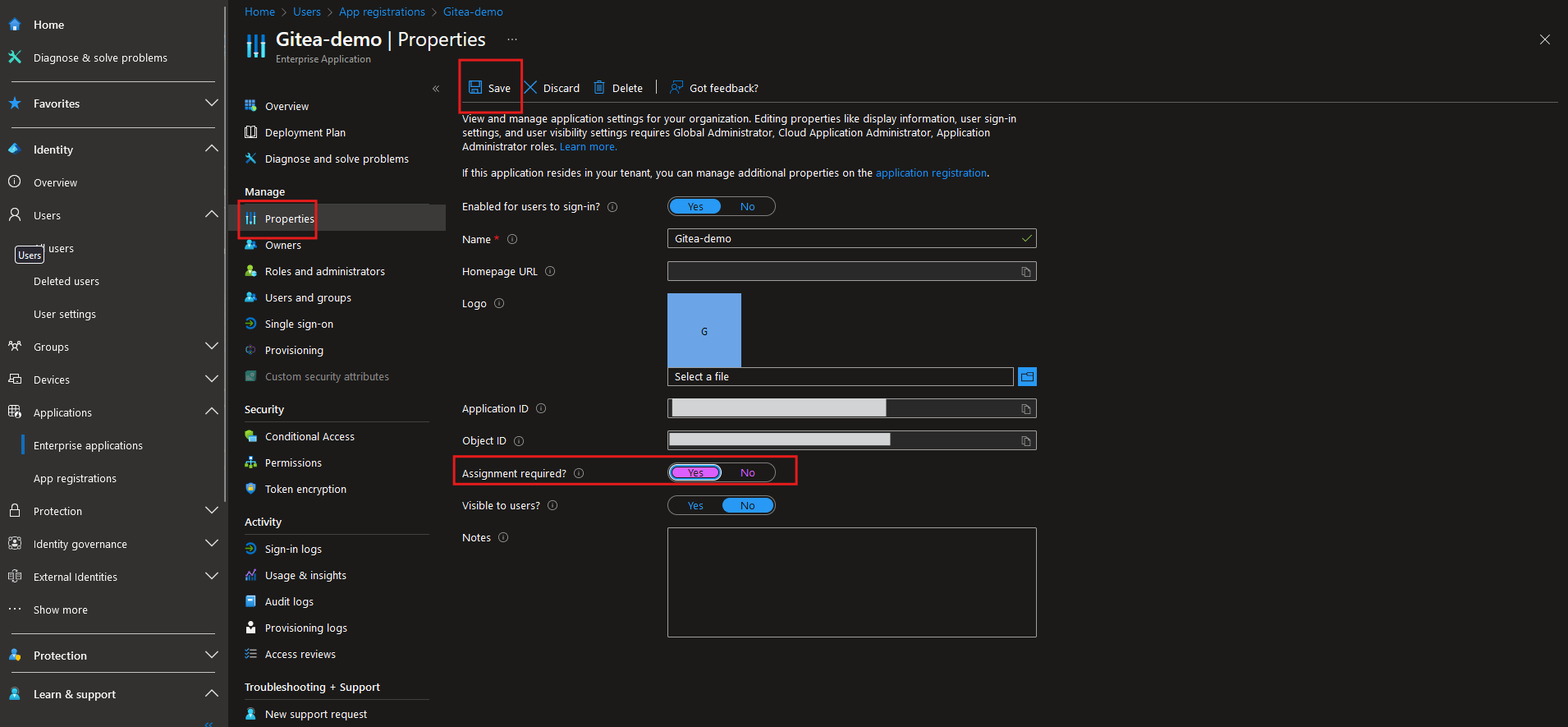Click the Diagnose & solve problems wrench icon
Viewport: 1568px width, 727px height.
tap(15, 58)
